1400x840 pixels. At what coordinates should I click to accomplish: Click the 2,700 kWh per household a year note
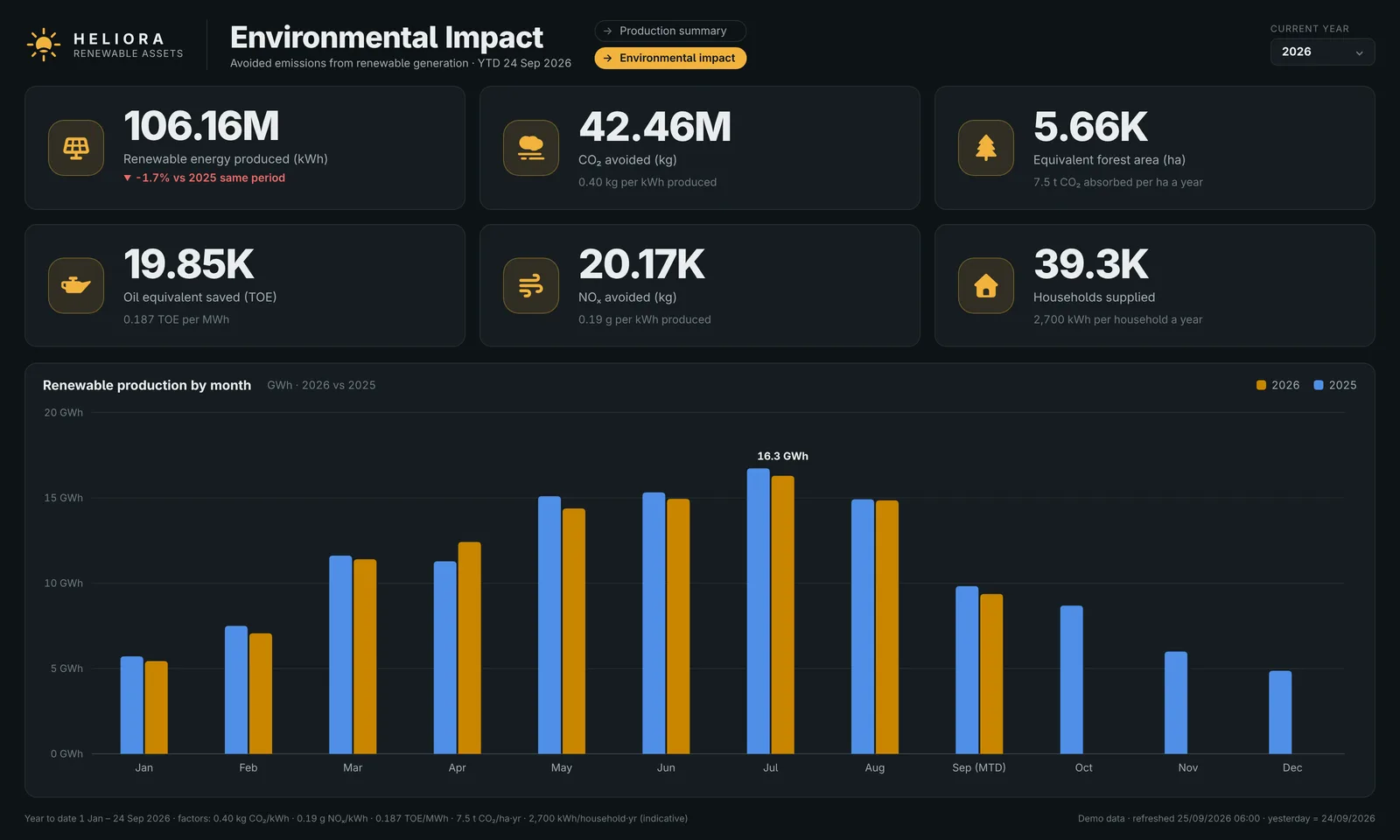click(x=1118, y=319)
